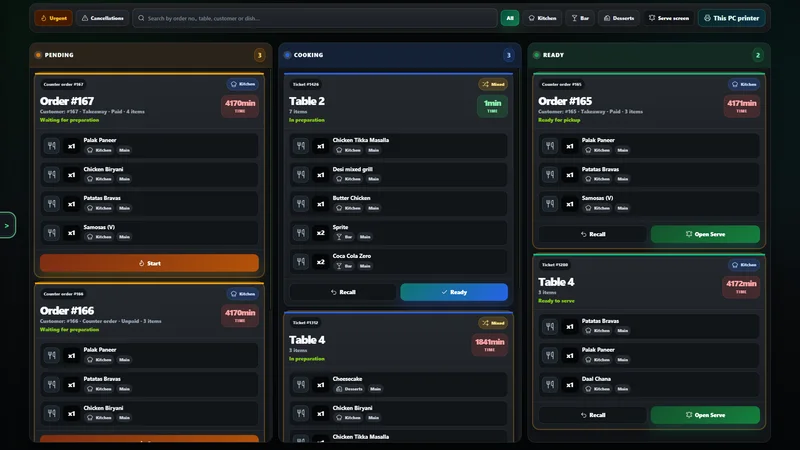
Task: Click the Urgent filter button
Action: (x=54, y=18)
